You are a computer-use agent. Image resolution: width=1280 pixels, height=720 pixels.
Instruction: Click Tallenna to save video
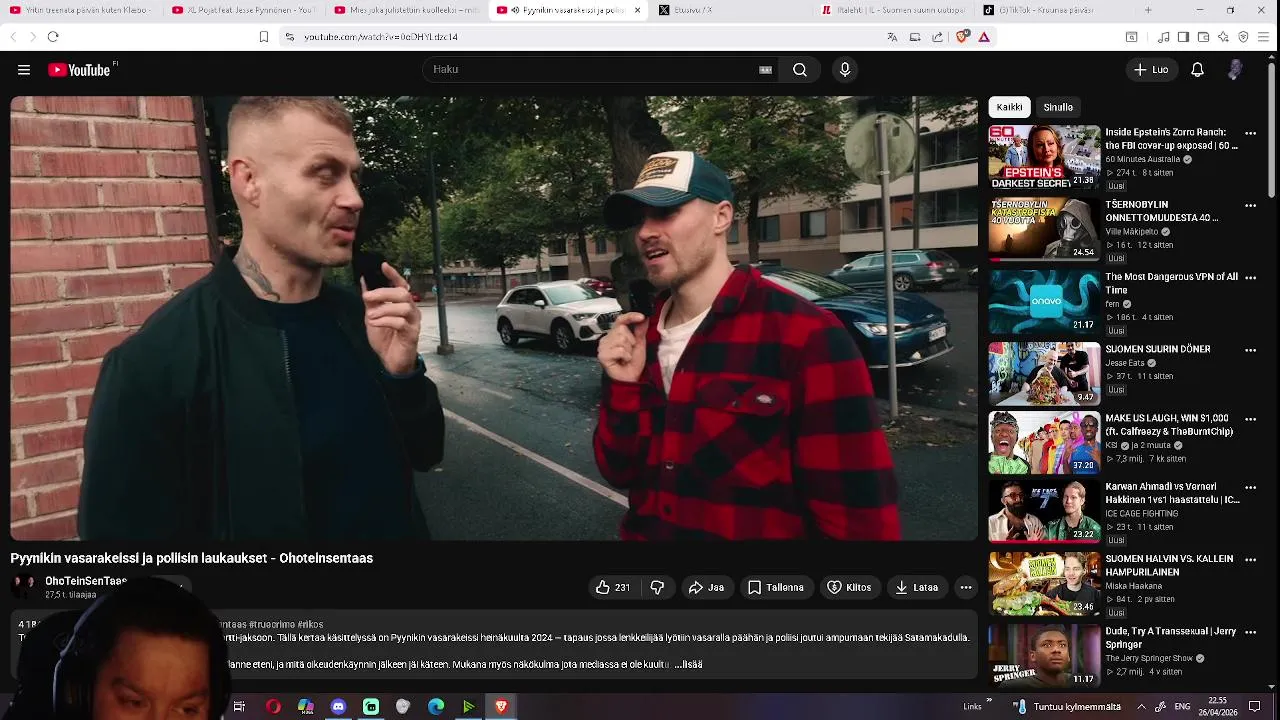click(x=776, y=588)
